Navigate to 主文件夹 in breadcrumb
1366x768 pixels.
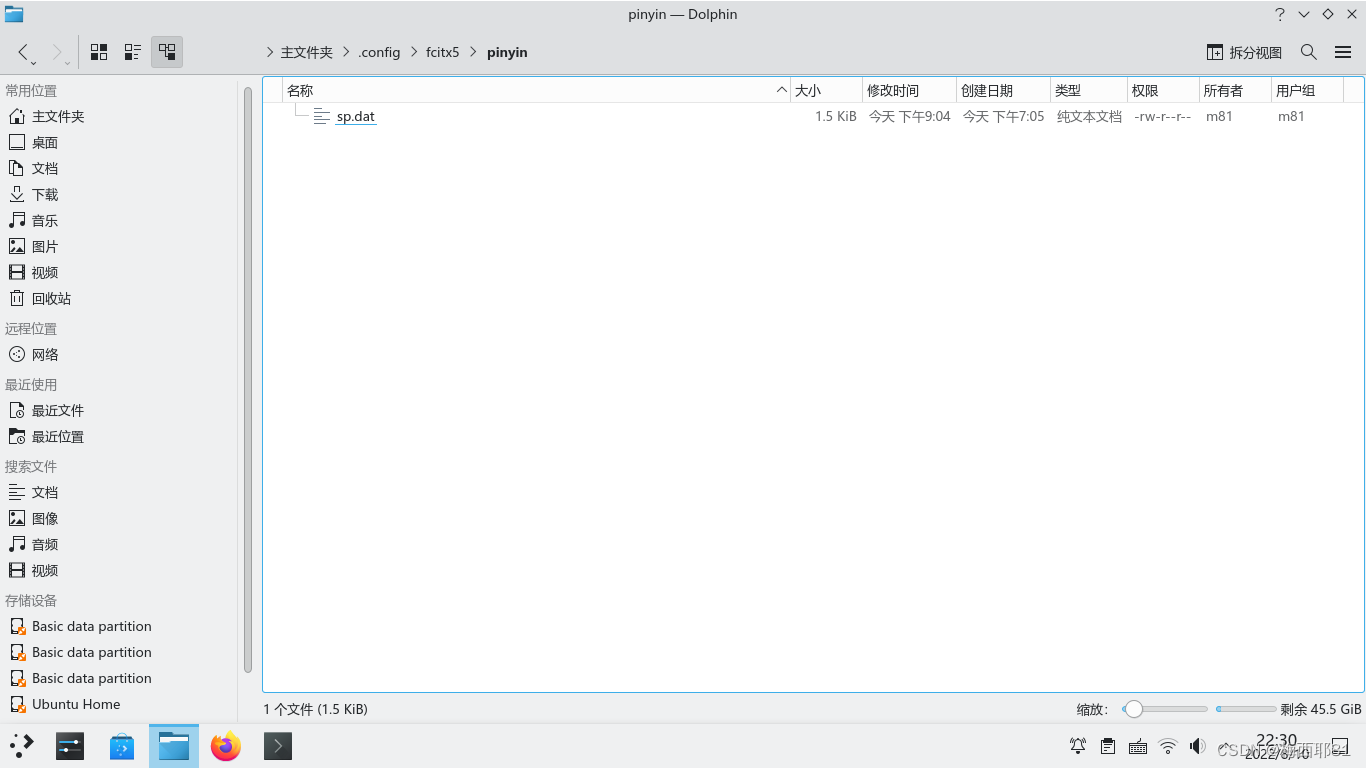307,52
